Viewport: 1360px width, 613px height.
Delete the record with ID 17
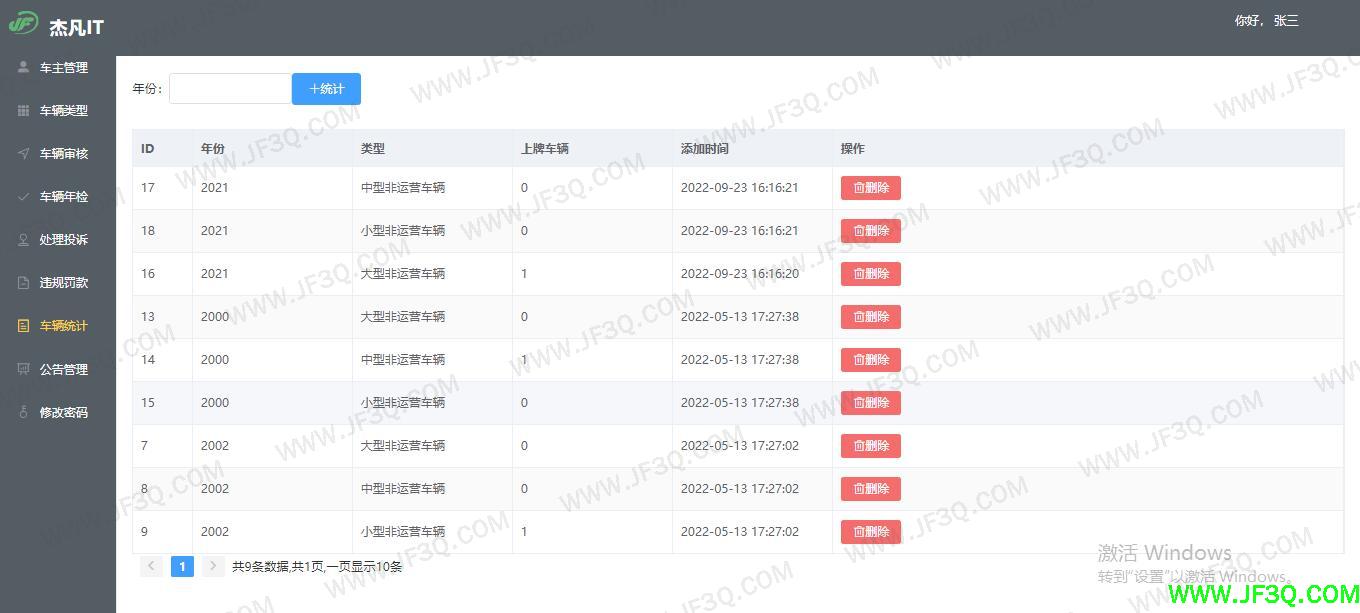pyautogui.click(x=870, y=188)
